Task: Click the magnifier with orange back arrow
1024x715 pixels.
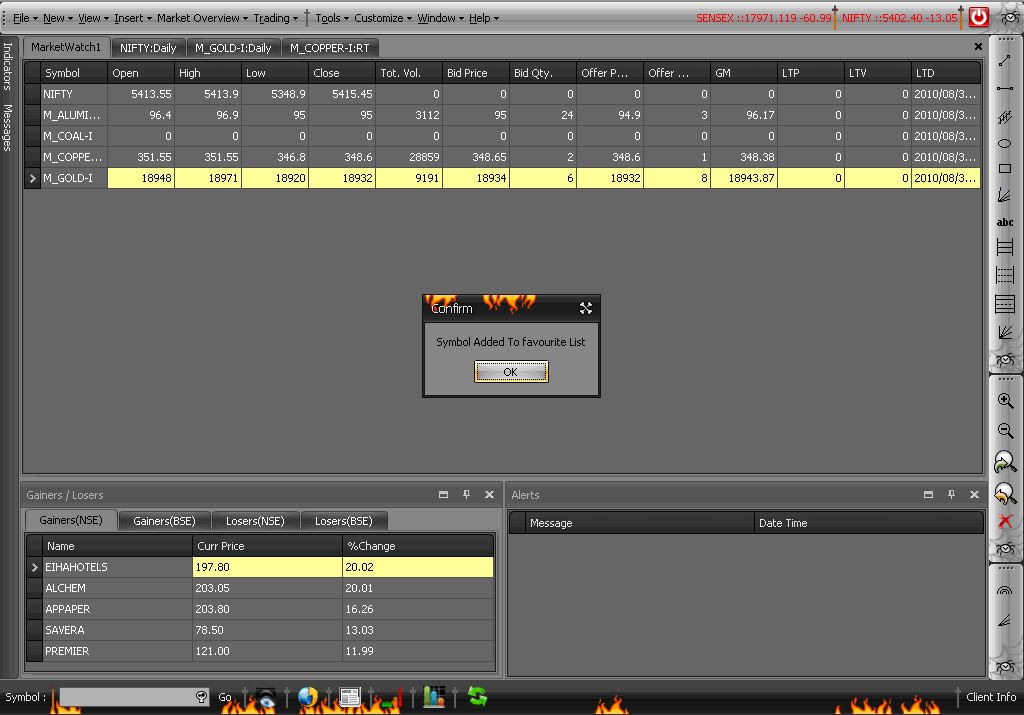Action: (x=1004, y=493)
